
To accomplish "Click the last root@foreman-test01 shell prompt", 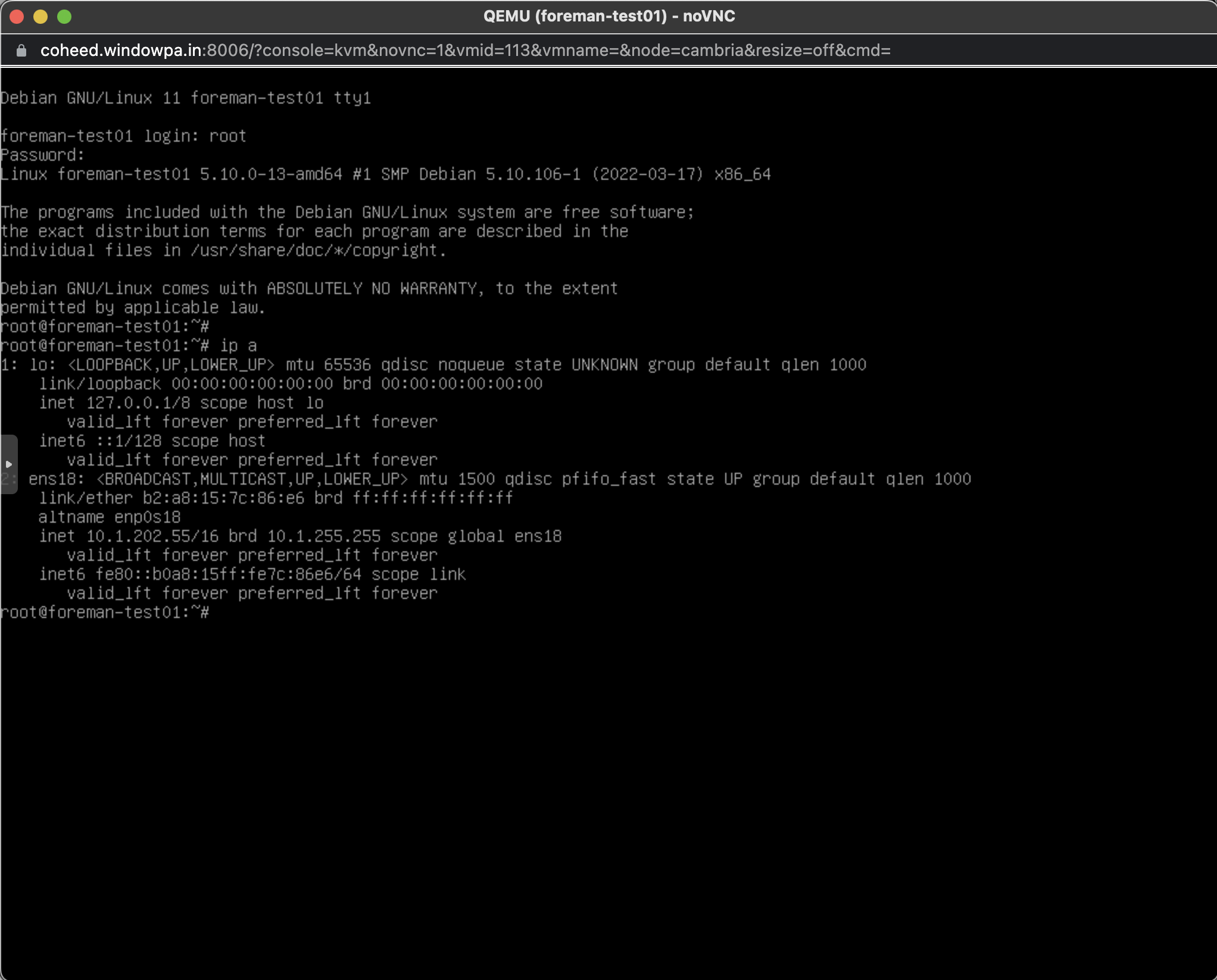I will tap(105, 612).
